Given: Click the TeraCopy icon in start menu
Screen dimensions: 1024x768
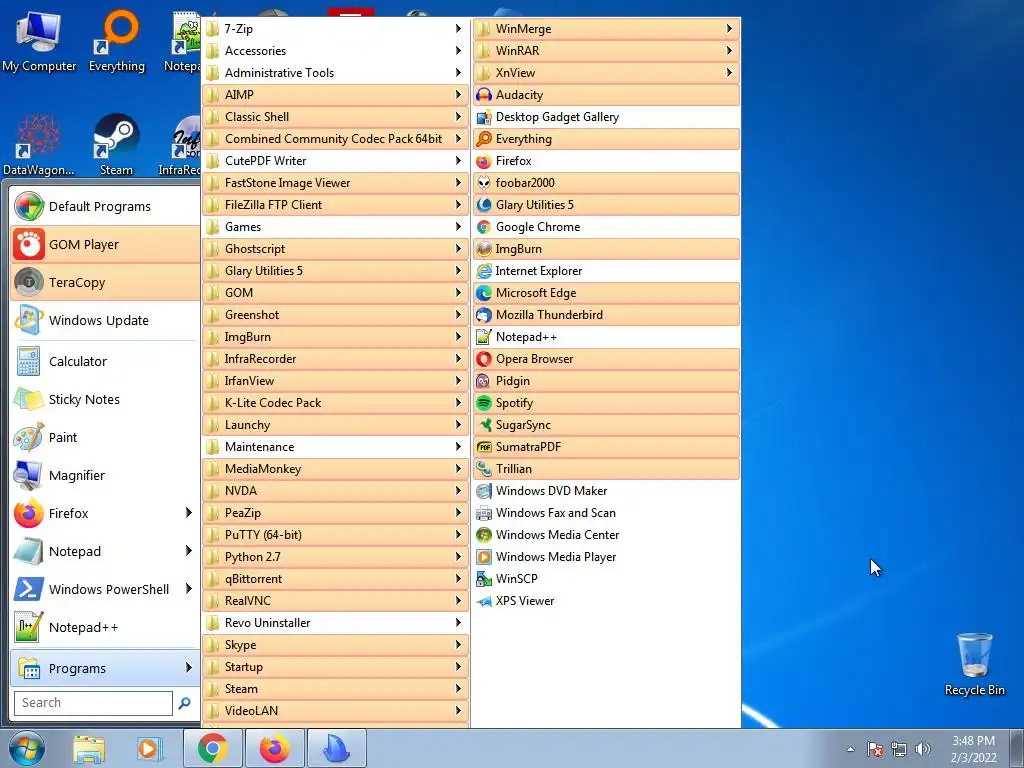Looking at the screenshot, I should (29, 282).
